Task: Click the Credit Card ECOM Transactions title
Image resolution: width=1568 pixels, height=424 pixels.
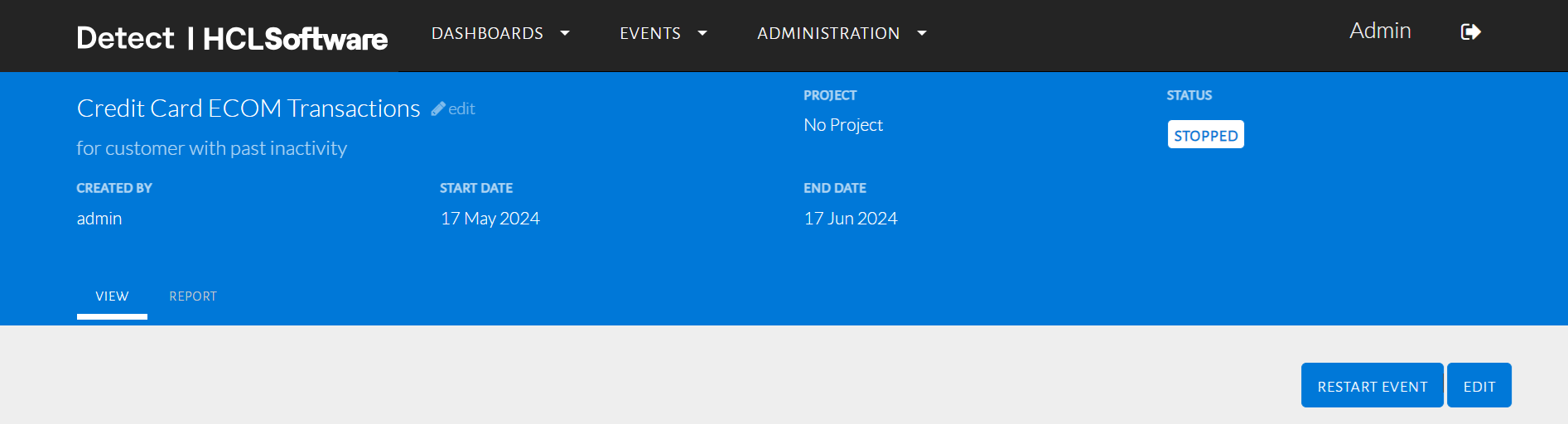Action: click(x=248, y=108)
